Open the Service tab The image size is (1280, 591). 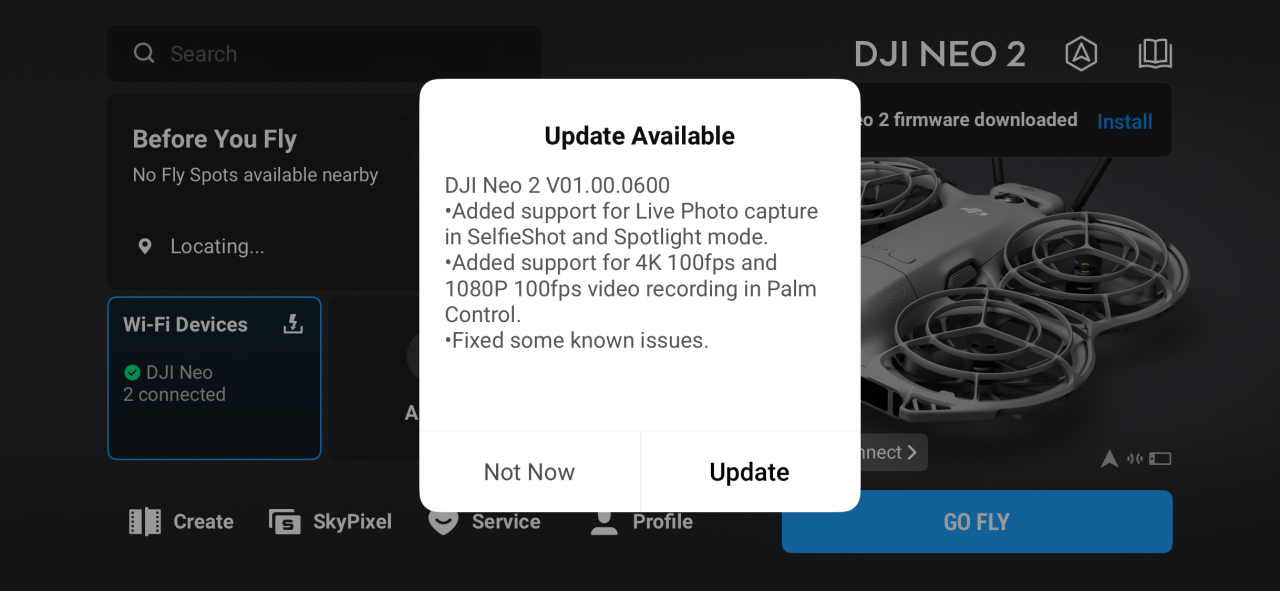(x=484, y=521)
